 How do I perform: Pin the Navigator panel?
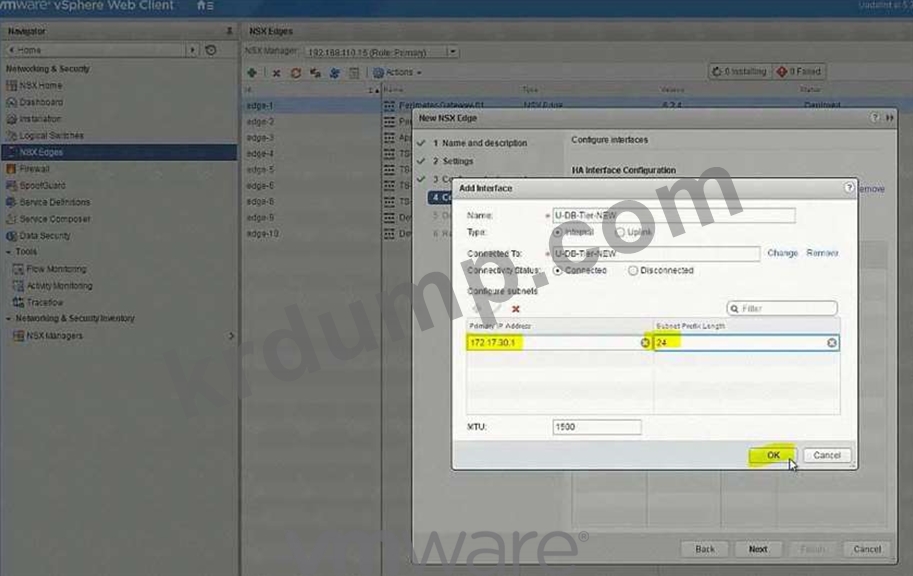(x=229, y=31)
